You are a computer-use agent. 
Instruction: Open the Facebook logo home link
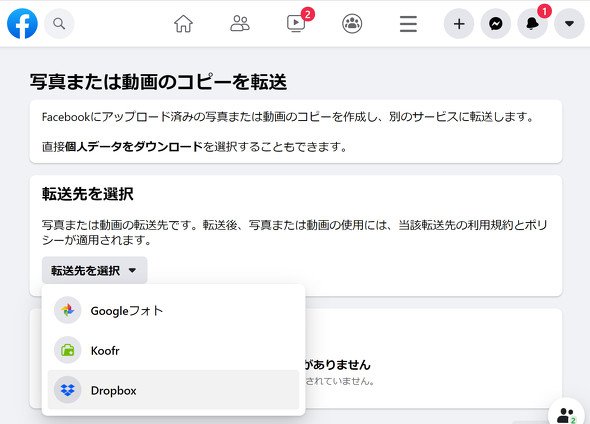point(22,24)
